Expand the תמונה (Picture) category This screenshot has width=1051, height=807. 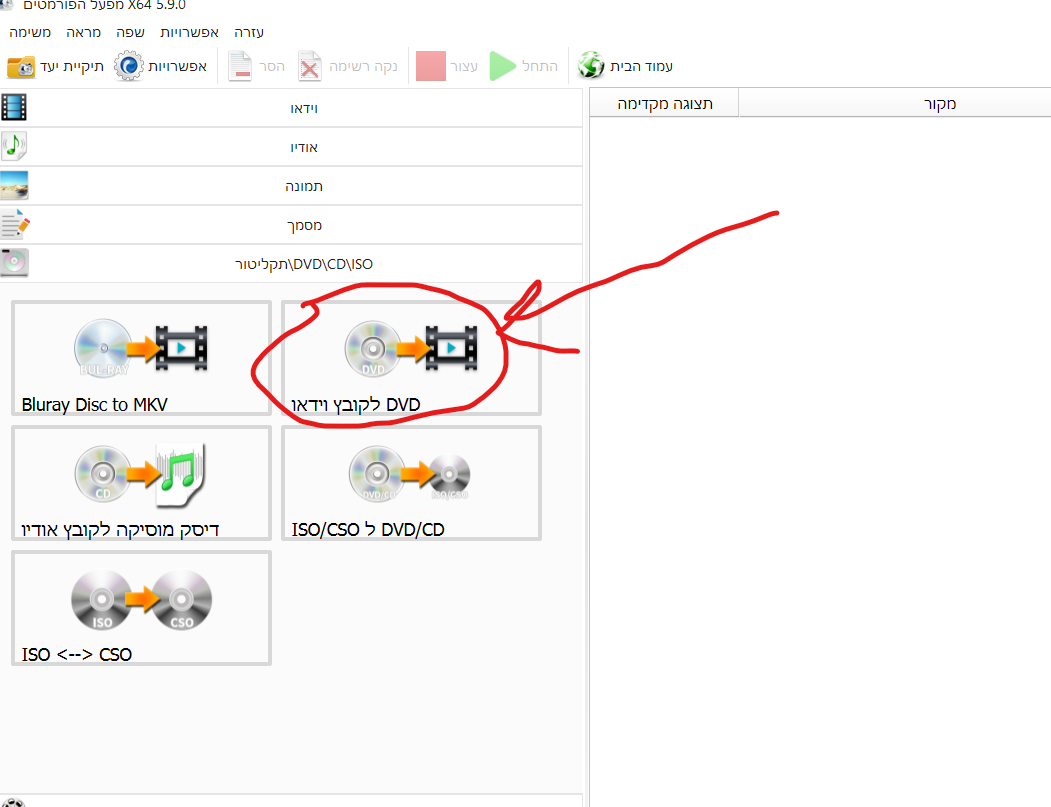pos(291,186)
